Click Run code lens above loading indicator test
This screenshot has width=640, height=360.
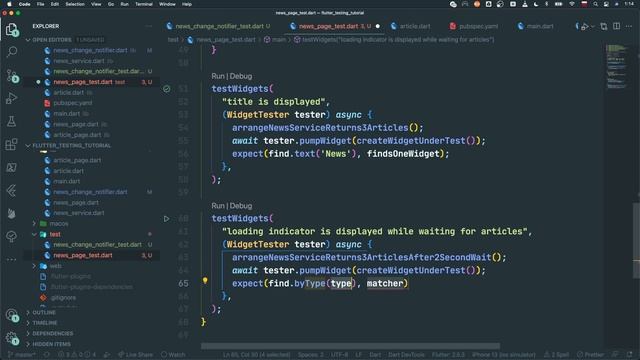click(218, 206)
